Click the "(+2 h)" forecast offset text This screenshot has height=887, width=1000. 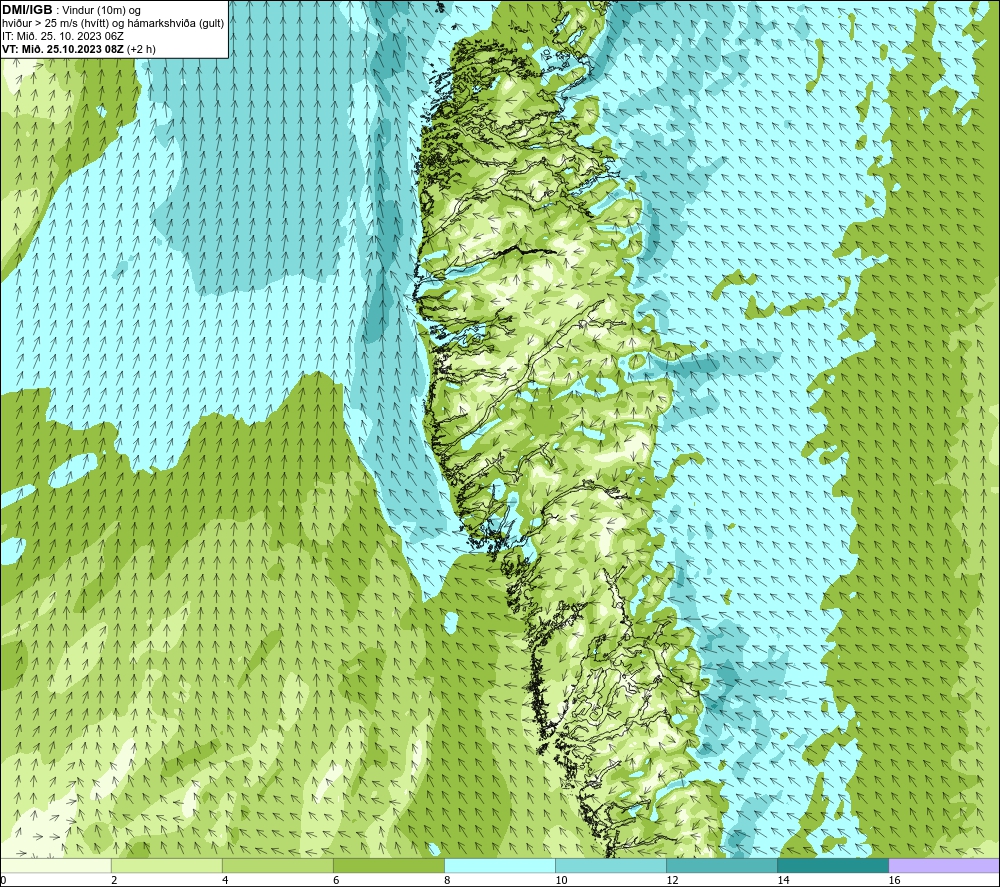(x=142, y=49)
